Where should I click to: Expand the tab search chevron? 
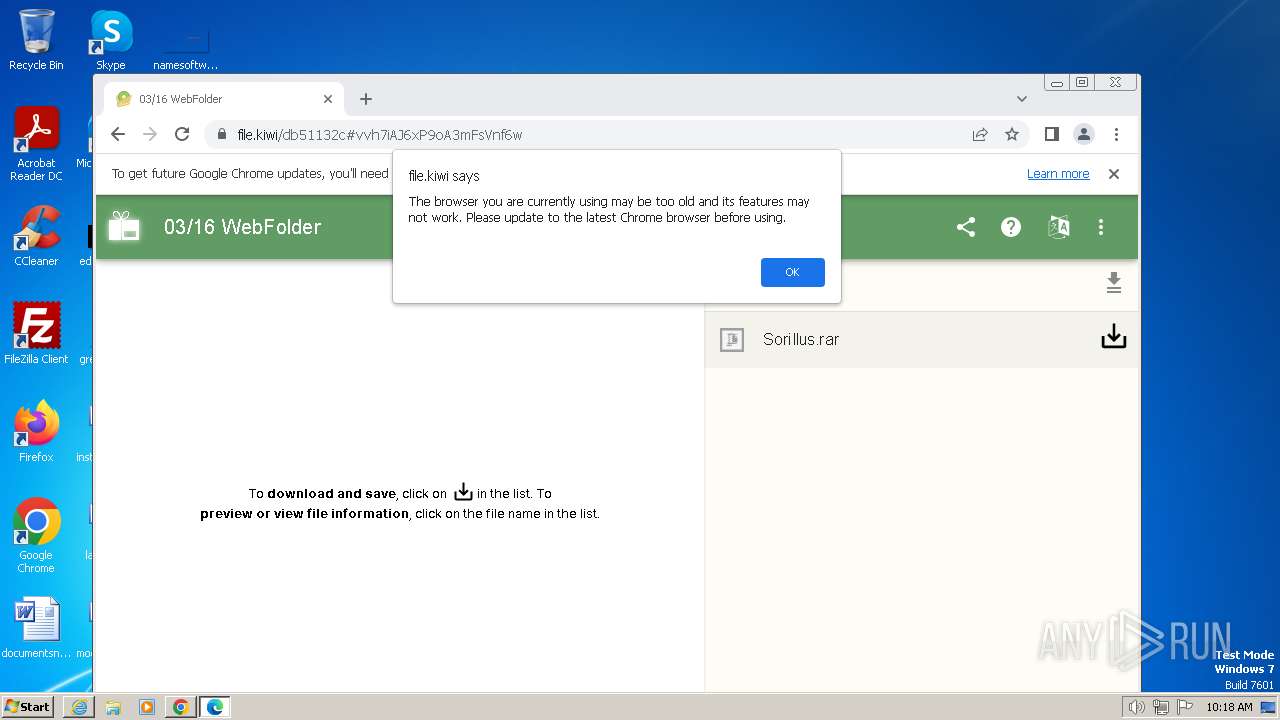pyautogui.click(x=1022, y=99)
